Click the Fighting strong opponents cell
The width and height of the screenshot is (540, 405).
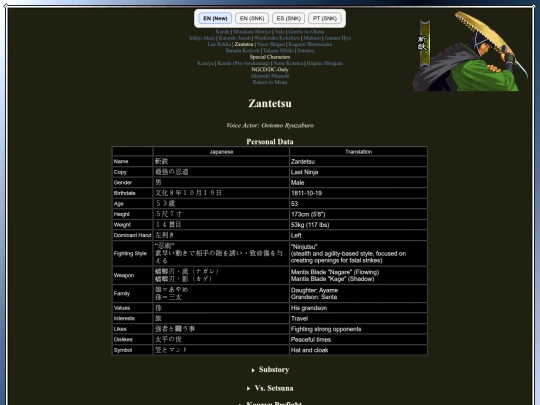pyautogui.click(x=359, y=329)
